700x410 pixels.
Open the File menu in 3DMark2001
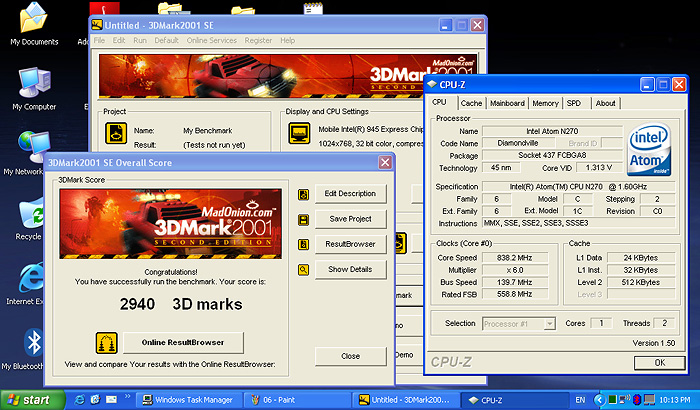[99, 40]
